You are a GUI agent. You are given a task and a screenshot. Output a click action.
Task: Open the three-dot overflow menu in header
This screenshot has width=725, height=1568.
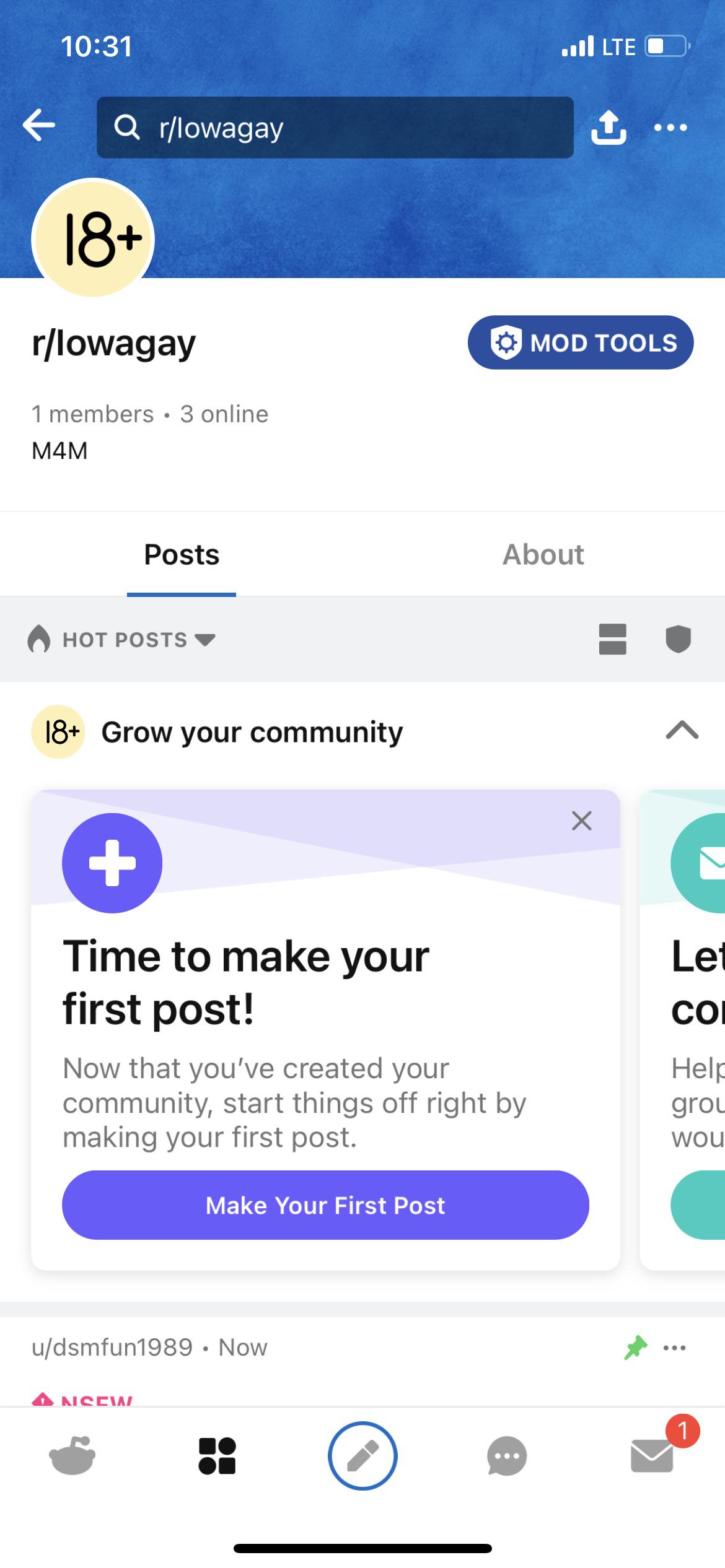pyautogui.click(x=670, y=128)
